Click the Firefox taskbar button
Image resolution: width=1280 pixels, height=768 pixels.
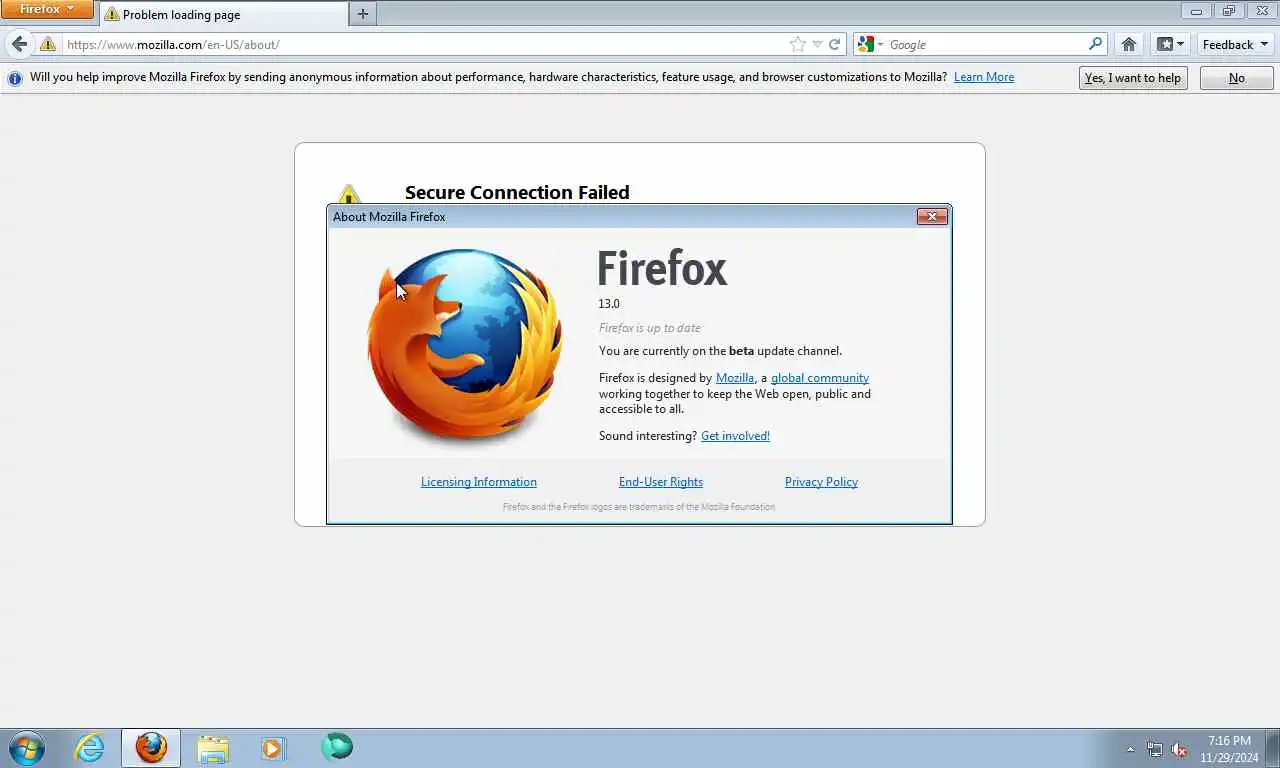[151, 748]
